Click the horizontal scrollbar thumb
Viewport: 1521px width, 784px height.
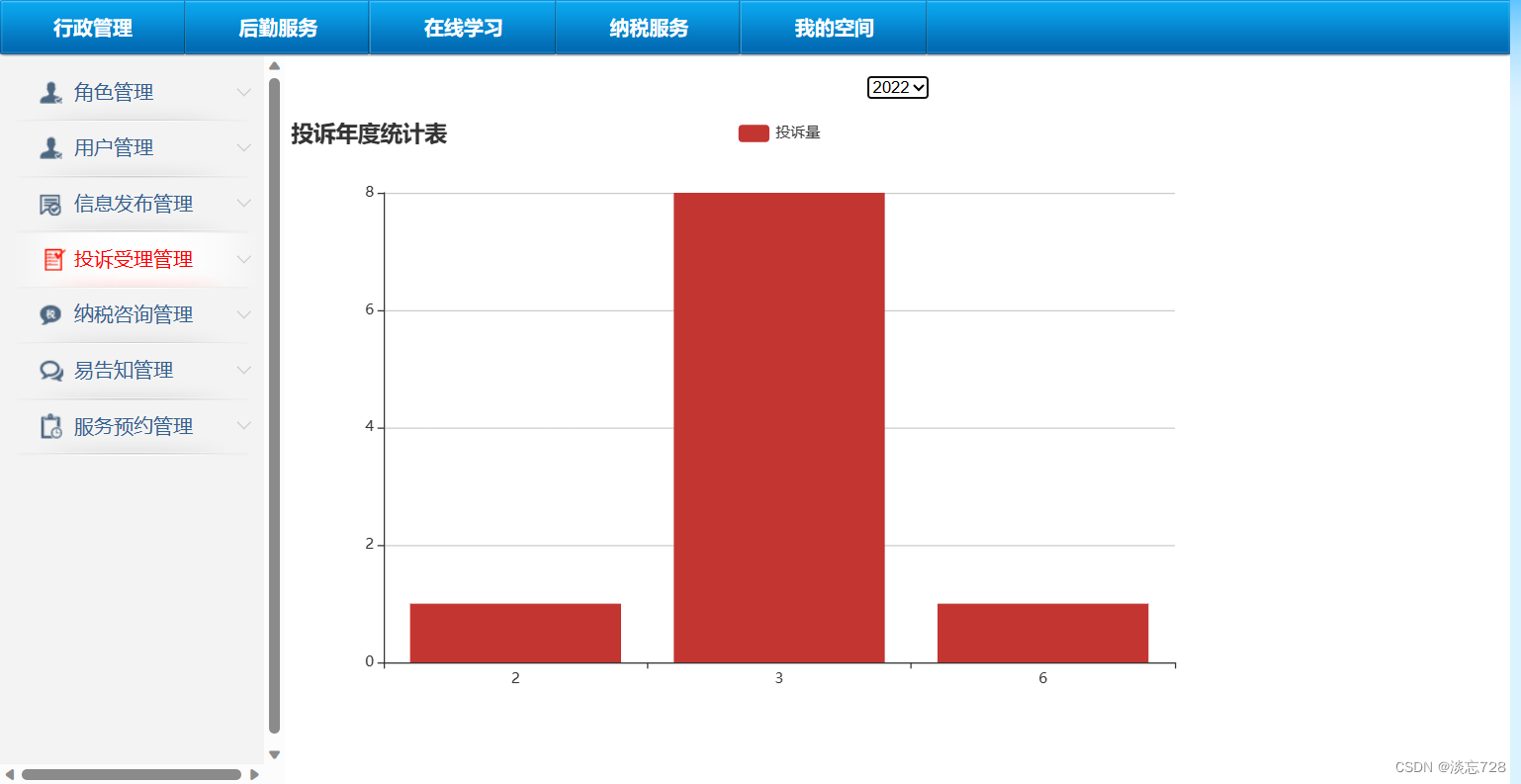pos(132,774)
